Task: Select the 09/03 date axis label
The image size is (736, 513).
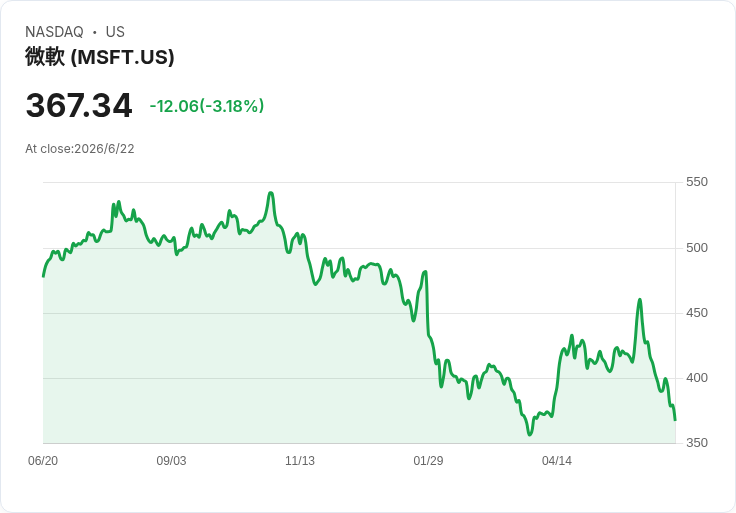Action: click(171, 460)
